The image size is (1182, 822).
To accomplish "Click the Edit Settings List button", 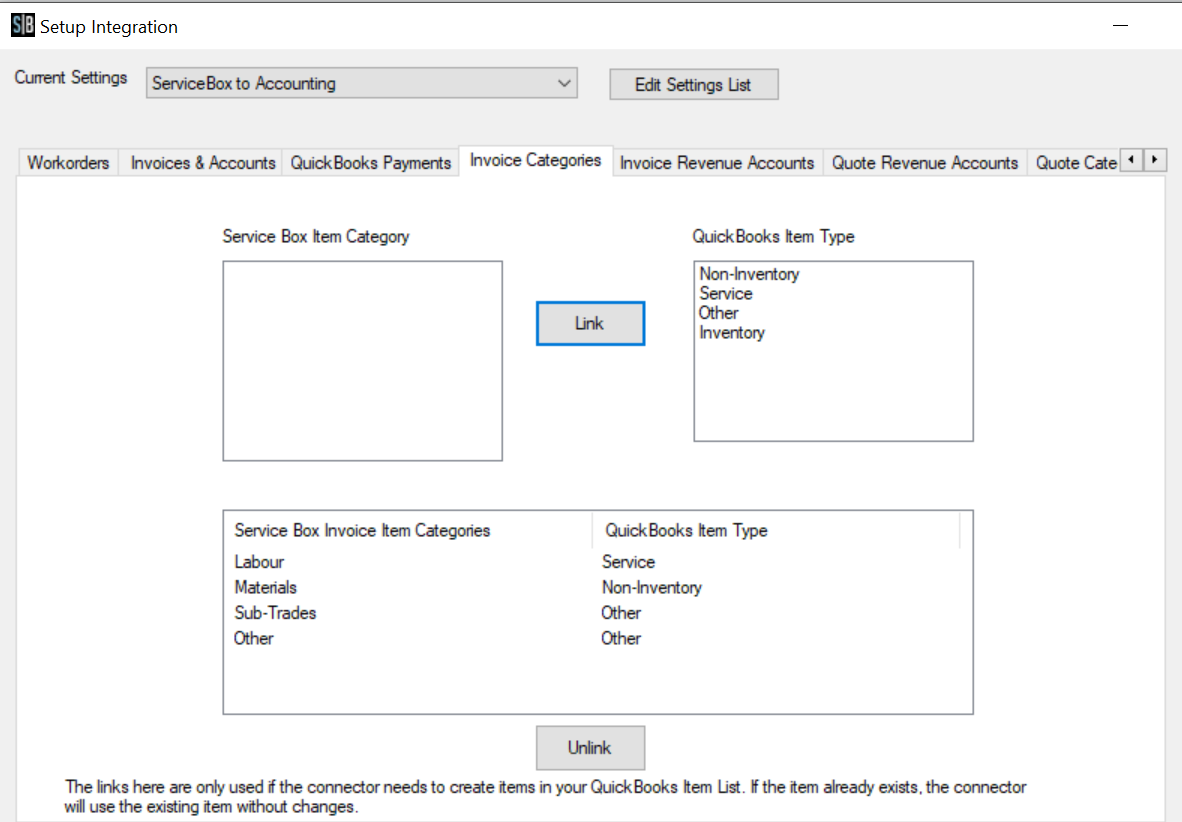I will tap(694, 84).
